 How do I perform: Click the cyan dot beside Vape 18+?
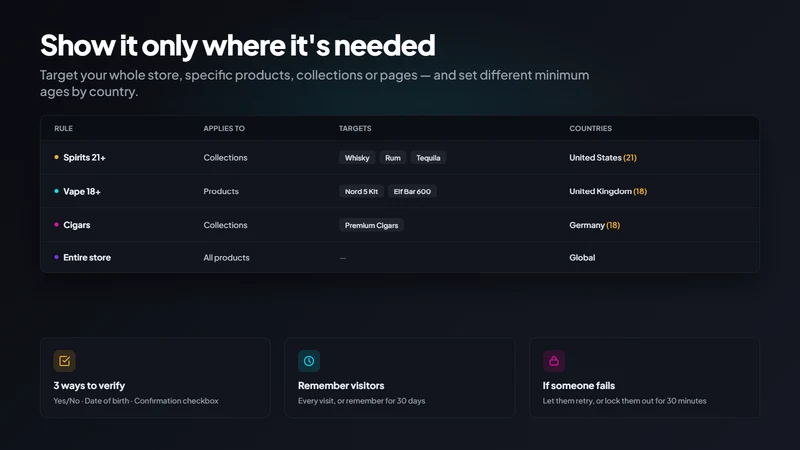[x=56, y=191]
